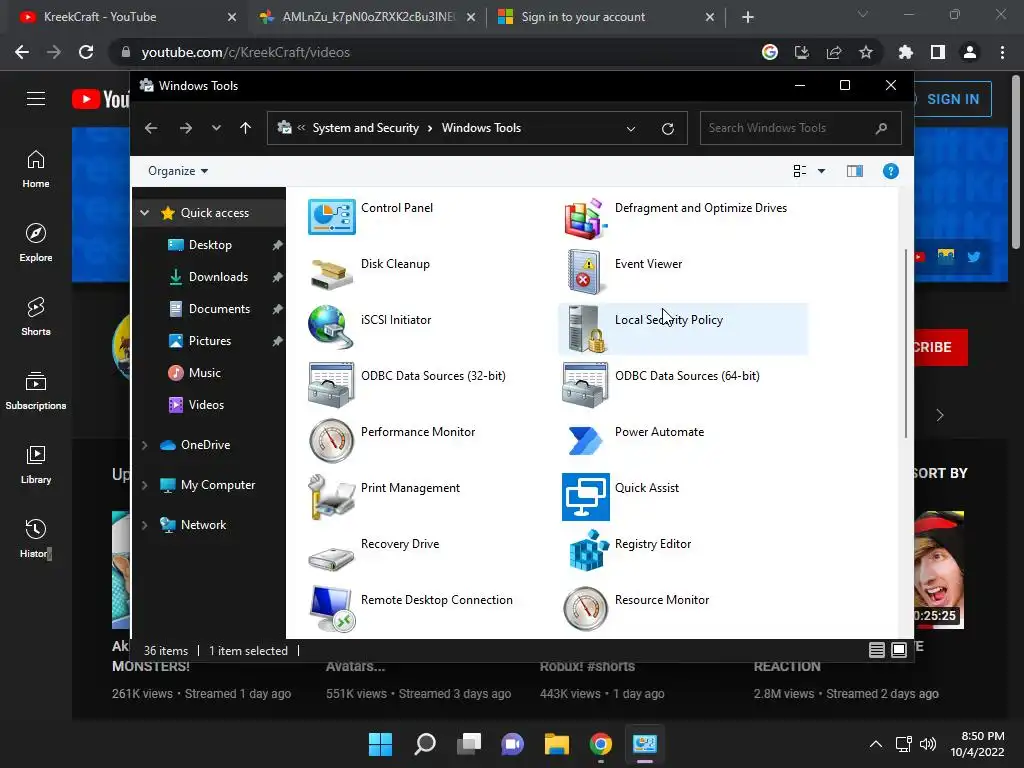Select Pictures in the navigation pane
The width and height of the screenshot is (1024, 768).
[x=209, y=341]
